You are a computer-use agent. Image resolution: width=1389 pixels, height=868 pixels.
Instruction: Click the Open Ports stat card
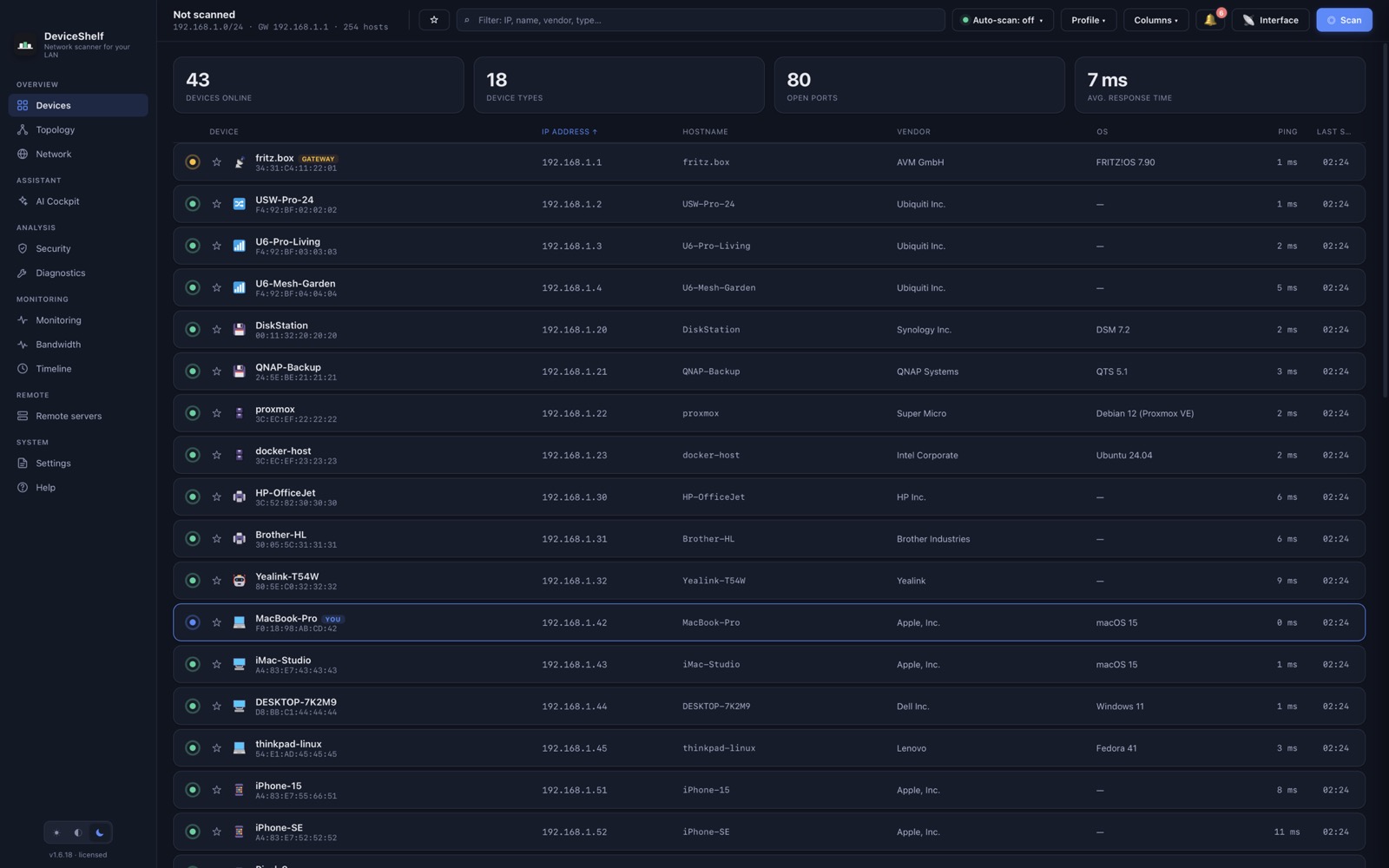pyautogui.click(x=919, y=85)
